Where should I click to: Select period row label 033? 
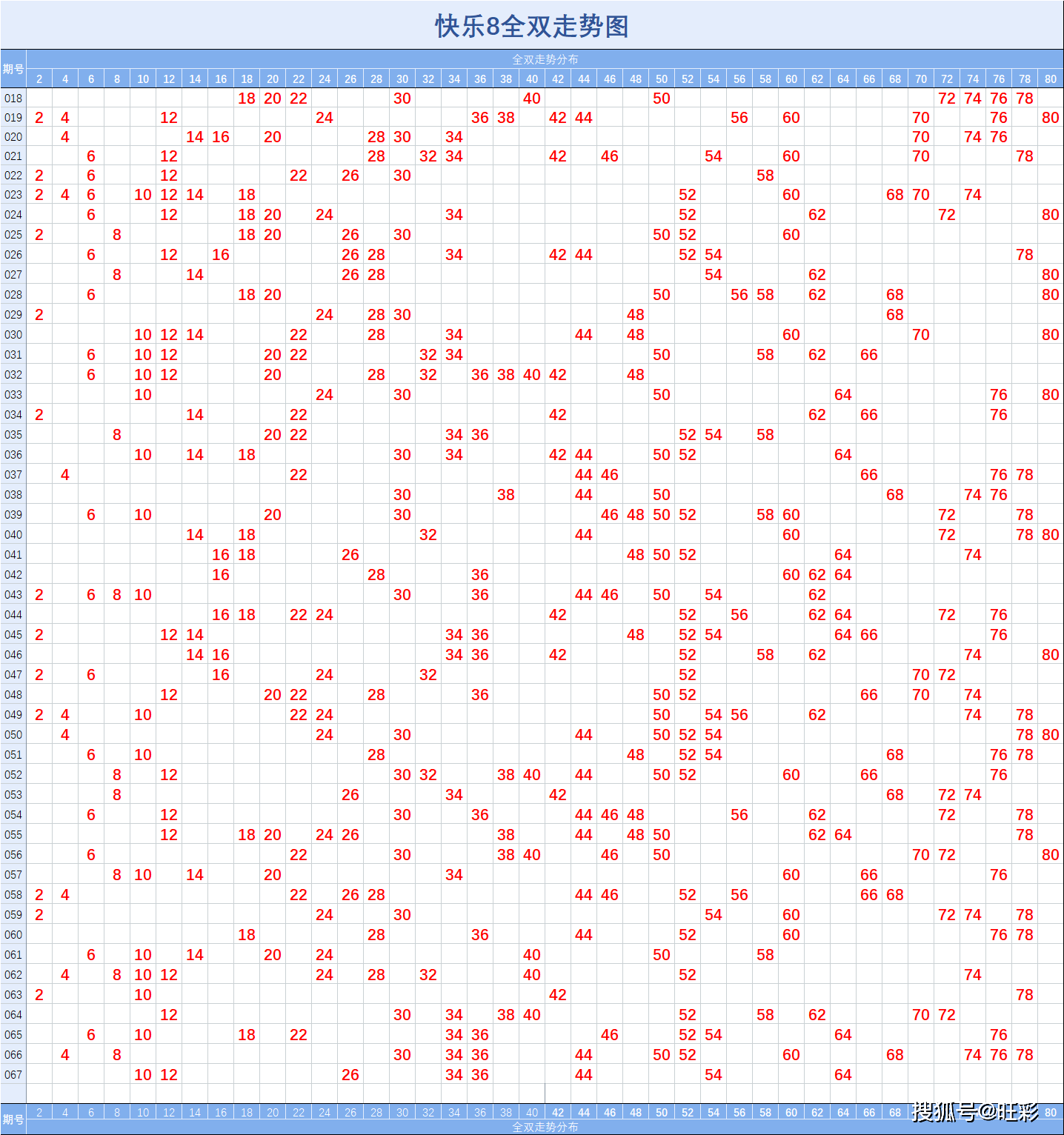(x=13, y=395)
